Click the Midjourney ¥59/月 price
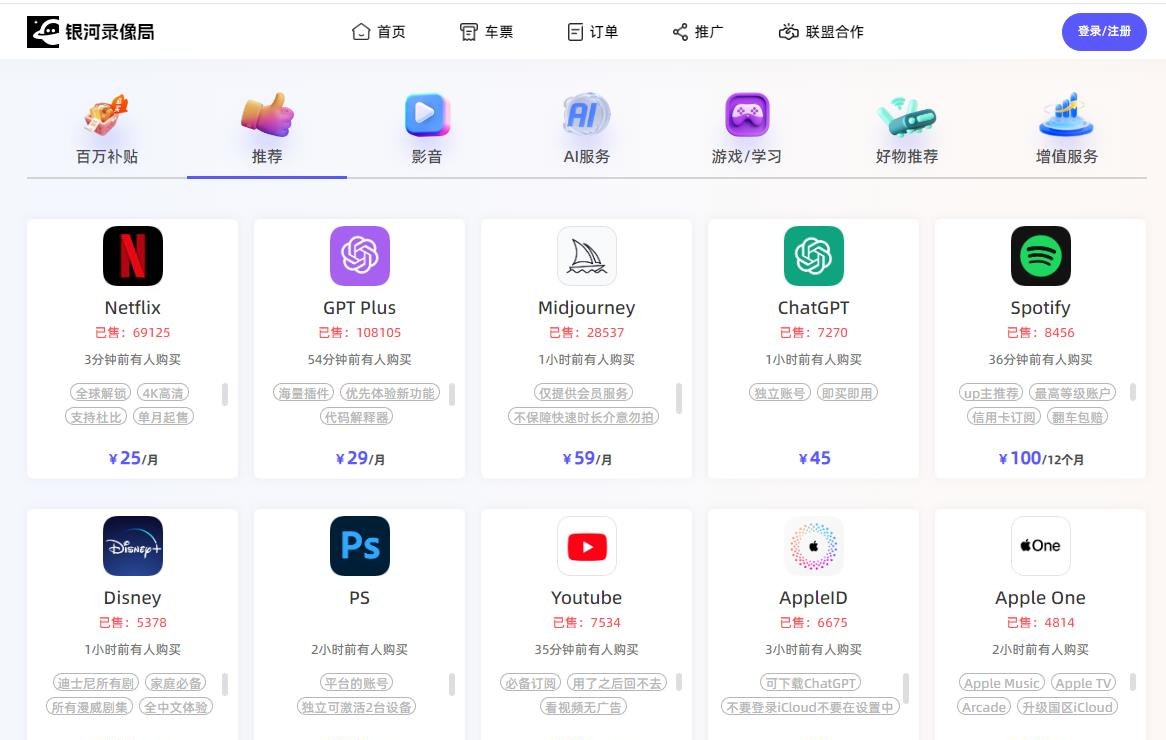 tap(587, 458)
